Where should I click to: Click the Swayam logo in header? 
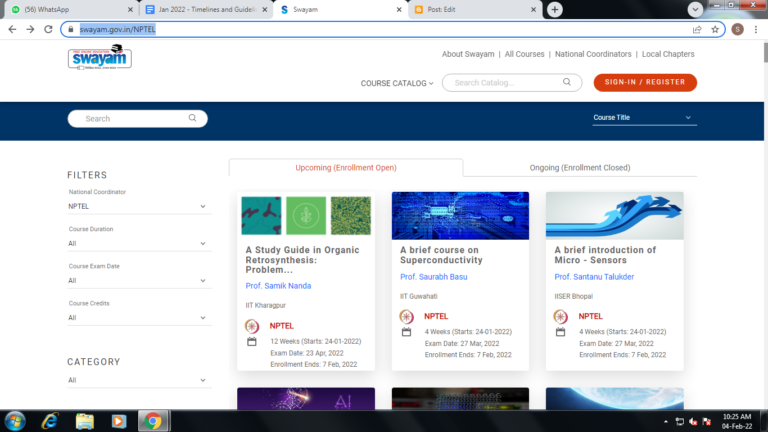100,60
